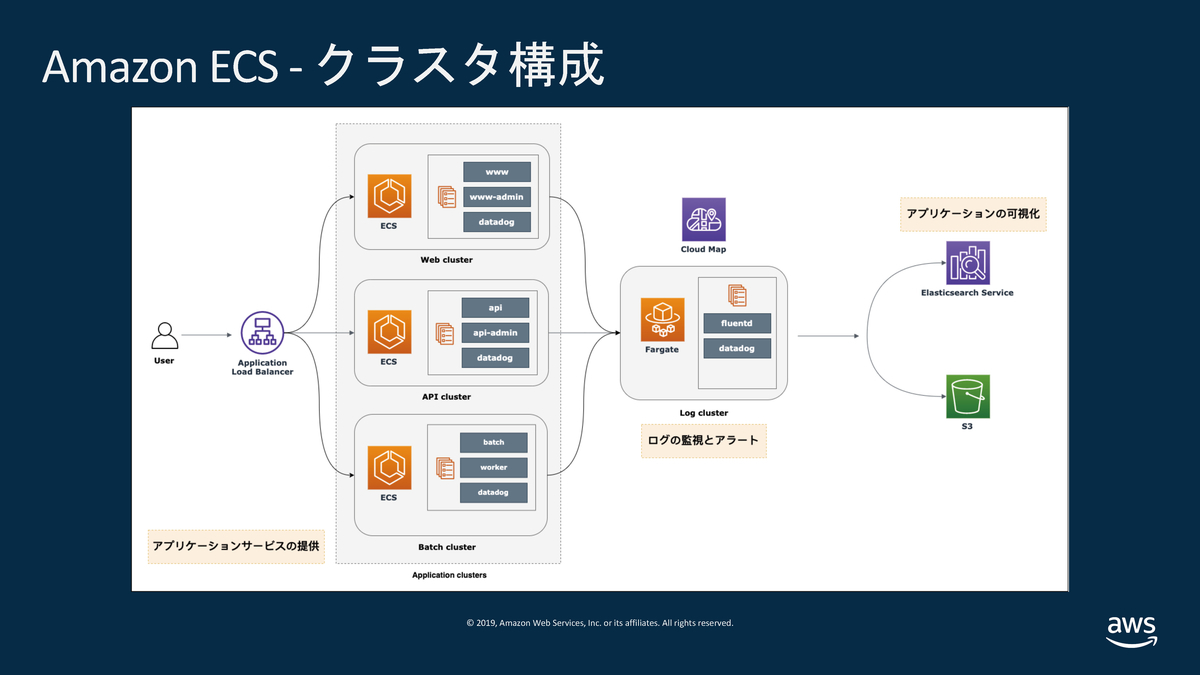Select the Cloud Map icon

tap(703, 219)
